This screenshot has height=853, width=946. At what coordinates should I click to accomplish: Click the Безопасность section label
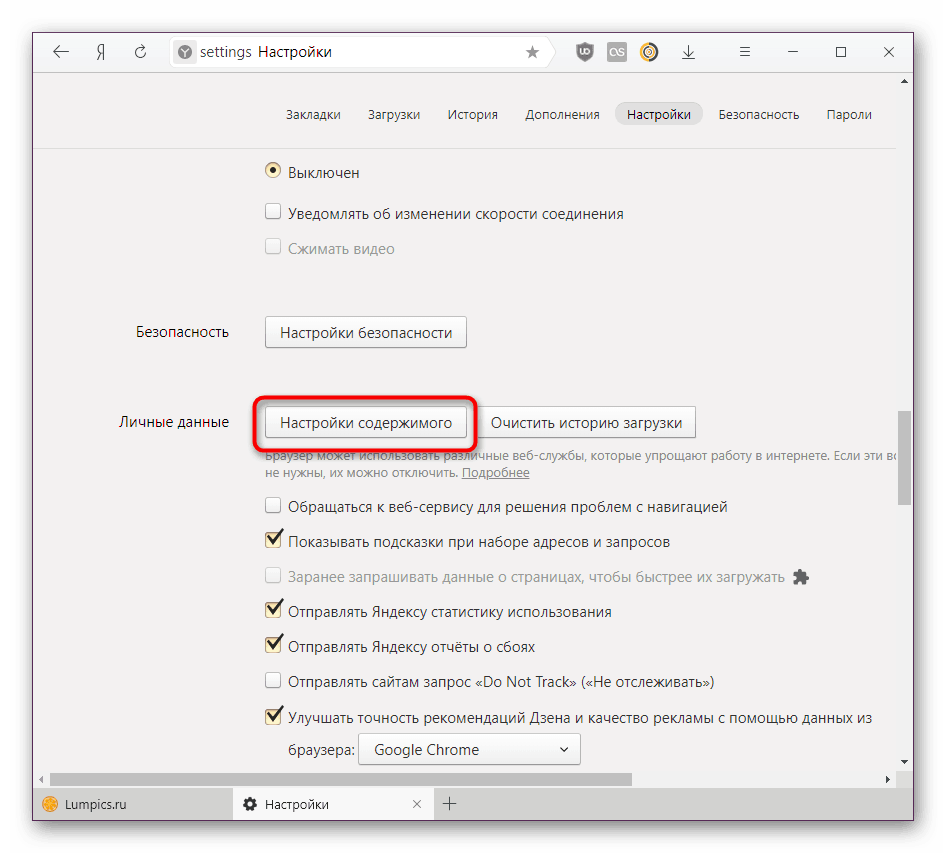pyautogui.click(x=182, y=332)
